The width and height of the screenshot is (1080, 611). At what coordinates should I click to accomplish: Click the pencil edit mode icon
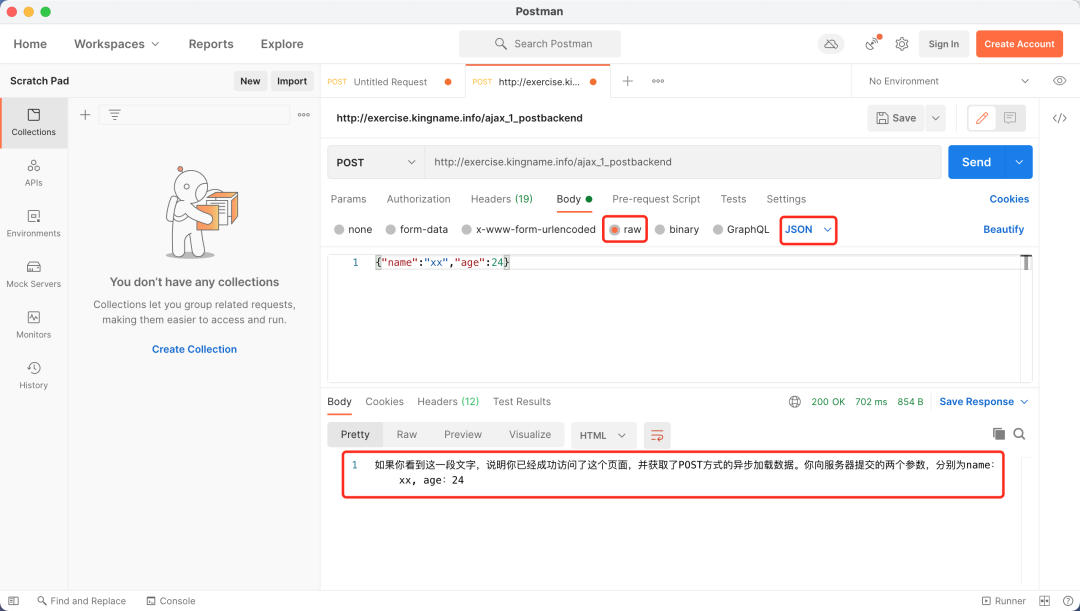click(x=982, y=118)
